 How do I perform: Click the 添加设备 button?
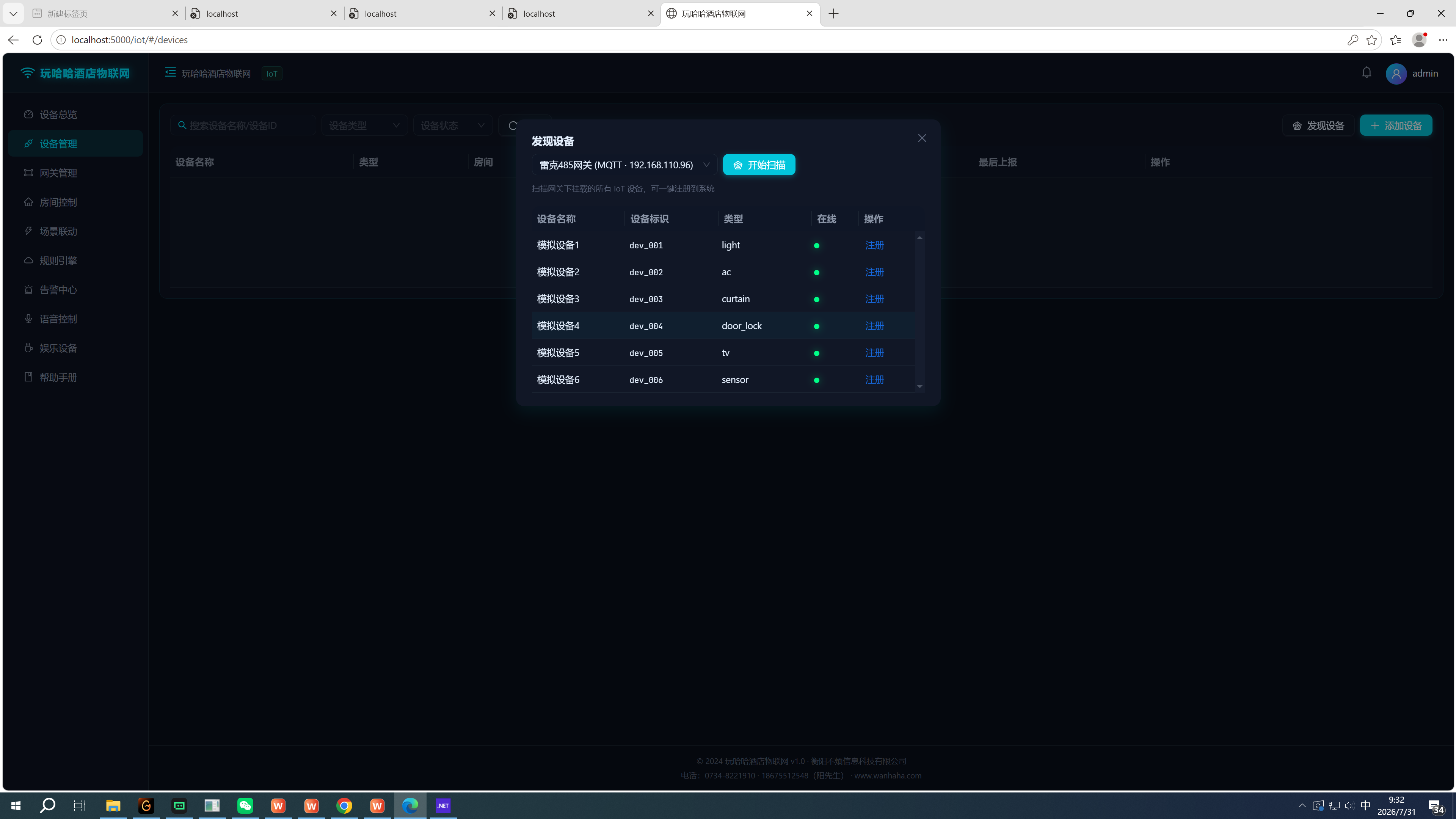click(1395, 126)
